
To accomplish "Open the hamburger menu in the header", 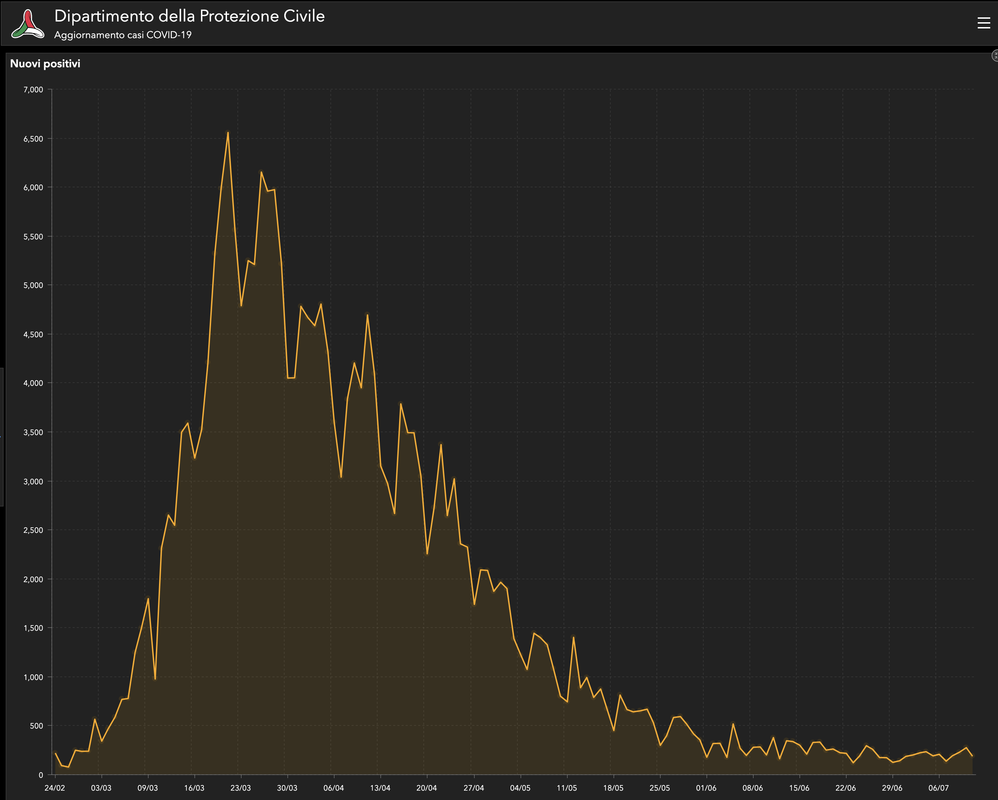I will (983, 24).
